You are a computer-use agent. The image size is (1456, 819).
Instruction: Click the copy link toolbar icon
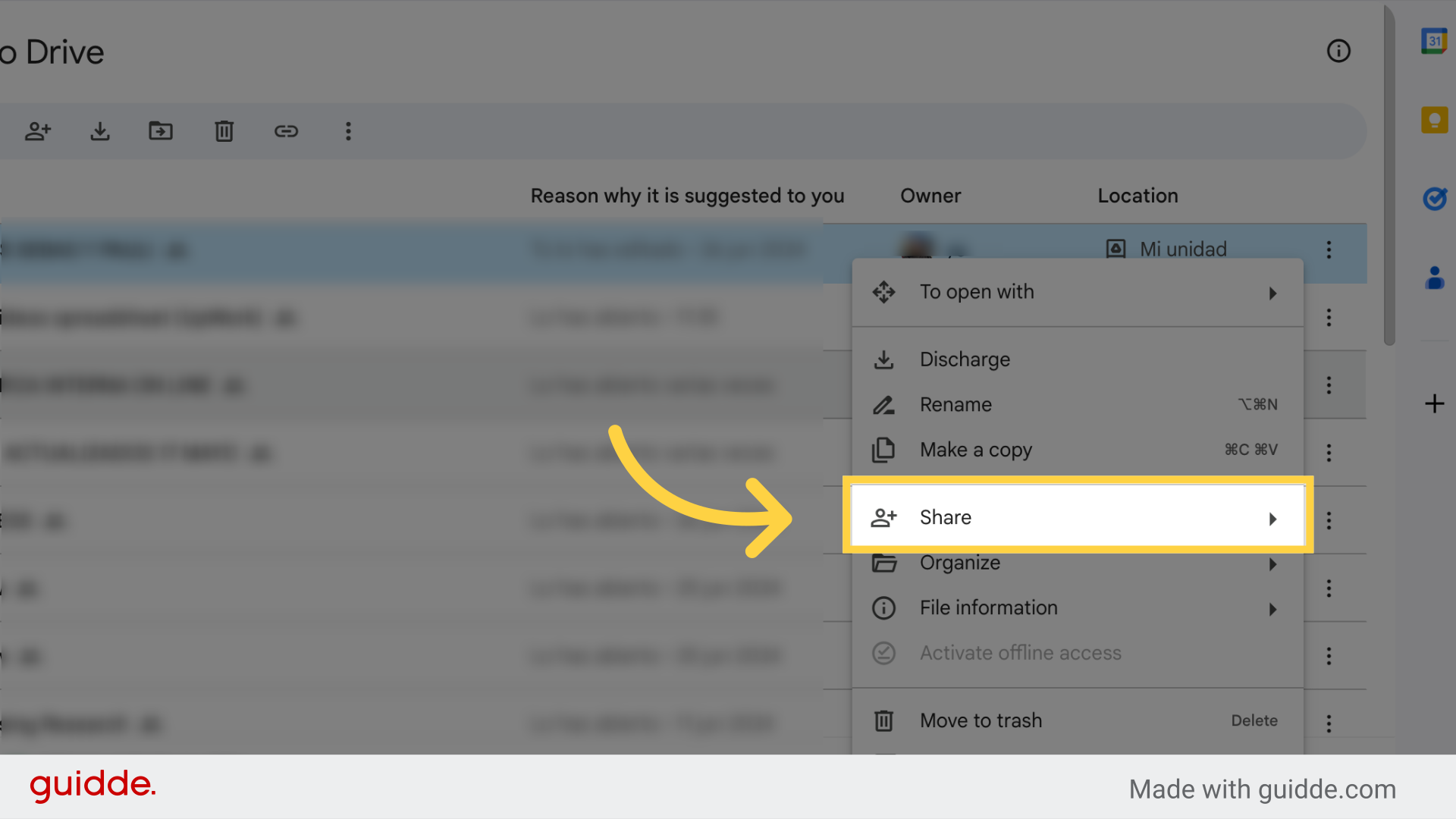pos(286,131)
